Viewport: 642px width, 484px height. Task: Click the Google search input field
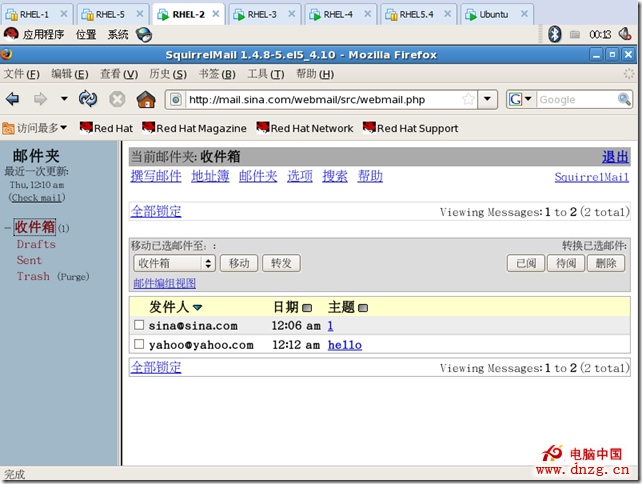coord(576,100)
